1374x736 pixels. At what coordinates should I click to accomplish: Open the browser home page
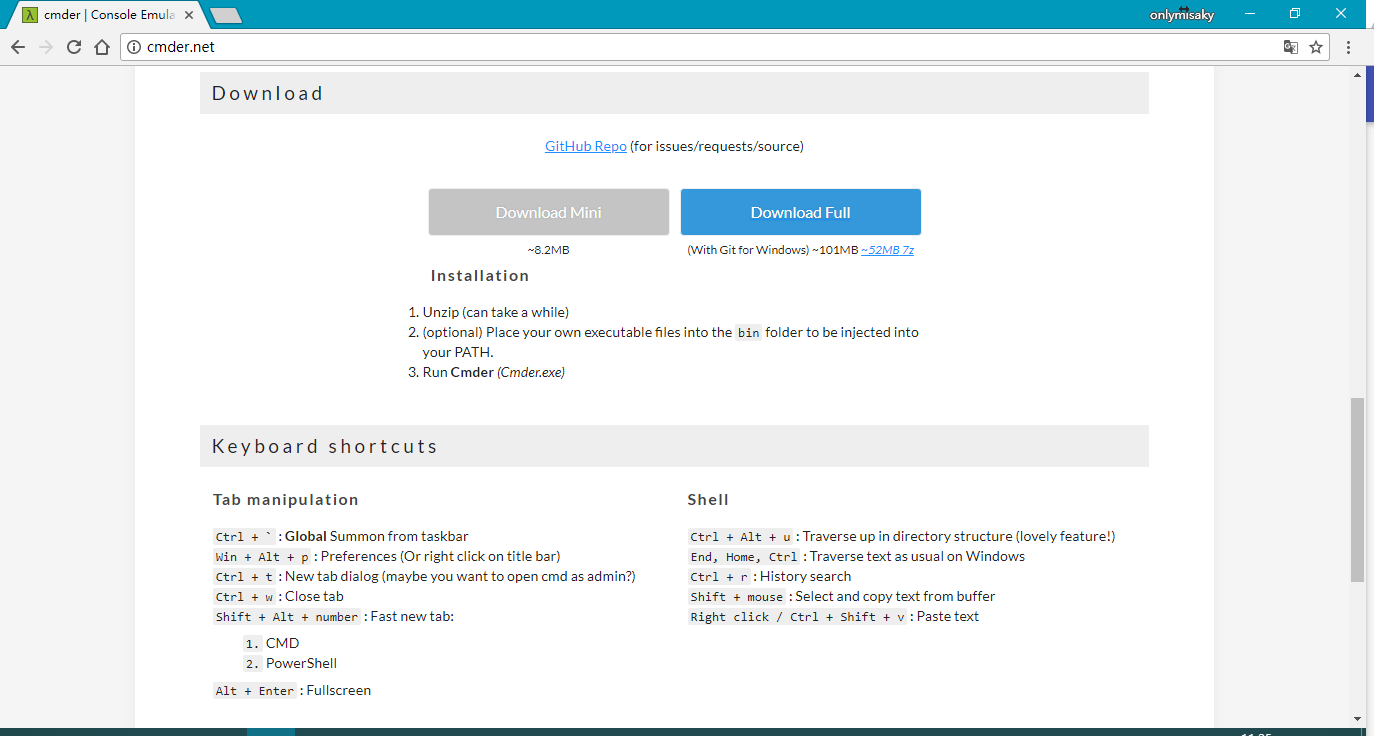pyautogui.click(x=102, y=47)
